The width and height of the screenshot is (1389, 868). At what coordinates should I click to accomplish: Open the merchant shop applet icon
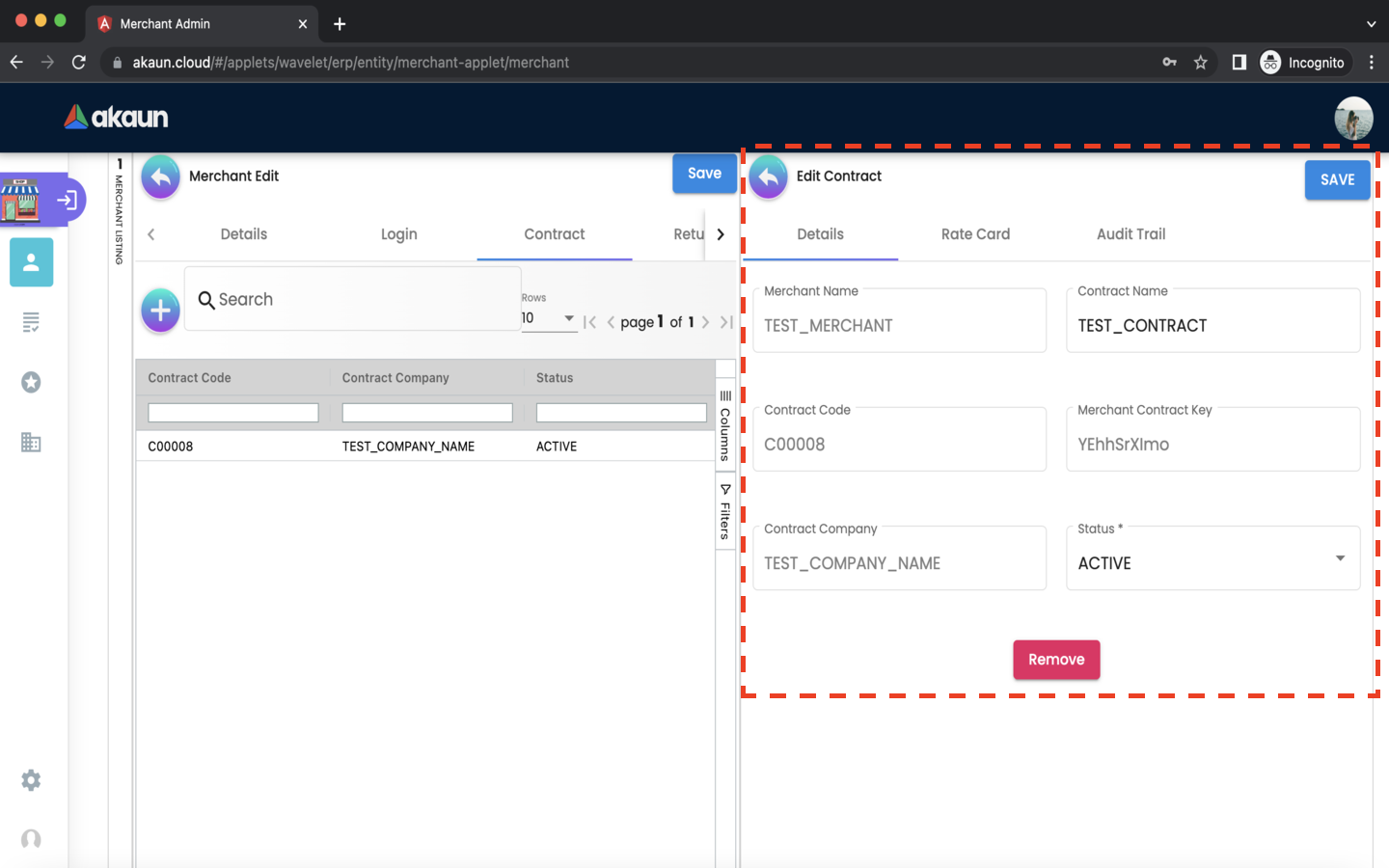pos(21,200)
